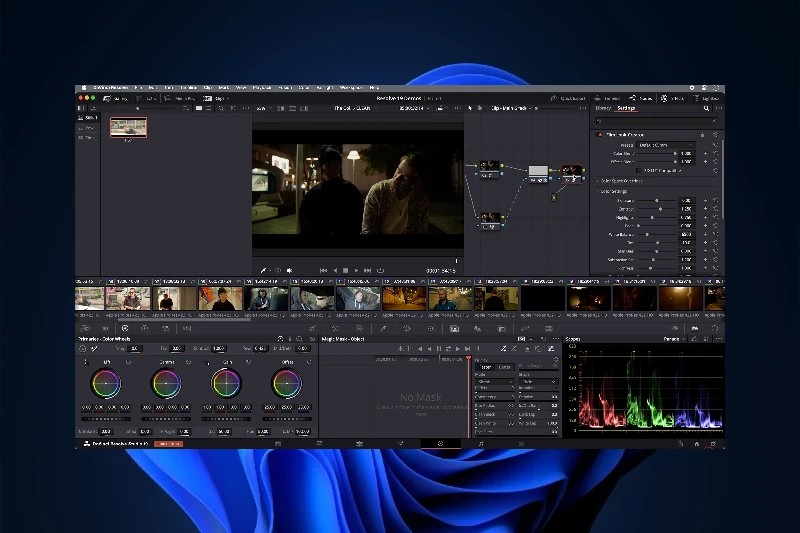Open the File menu
This screenshot has width=800, height=533.
pos(138,88)
